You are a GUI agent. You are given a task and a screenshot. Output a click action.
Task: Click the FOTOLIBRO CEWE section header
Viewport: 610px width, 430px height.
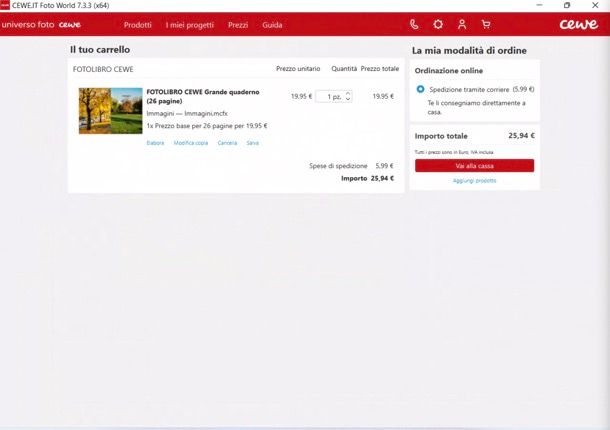(103, 69)
